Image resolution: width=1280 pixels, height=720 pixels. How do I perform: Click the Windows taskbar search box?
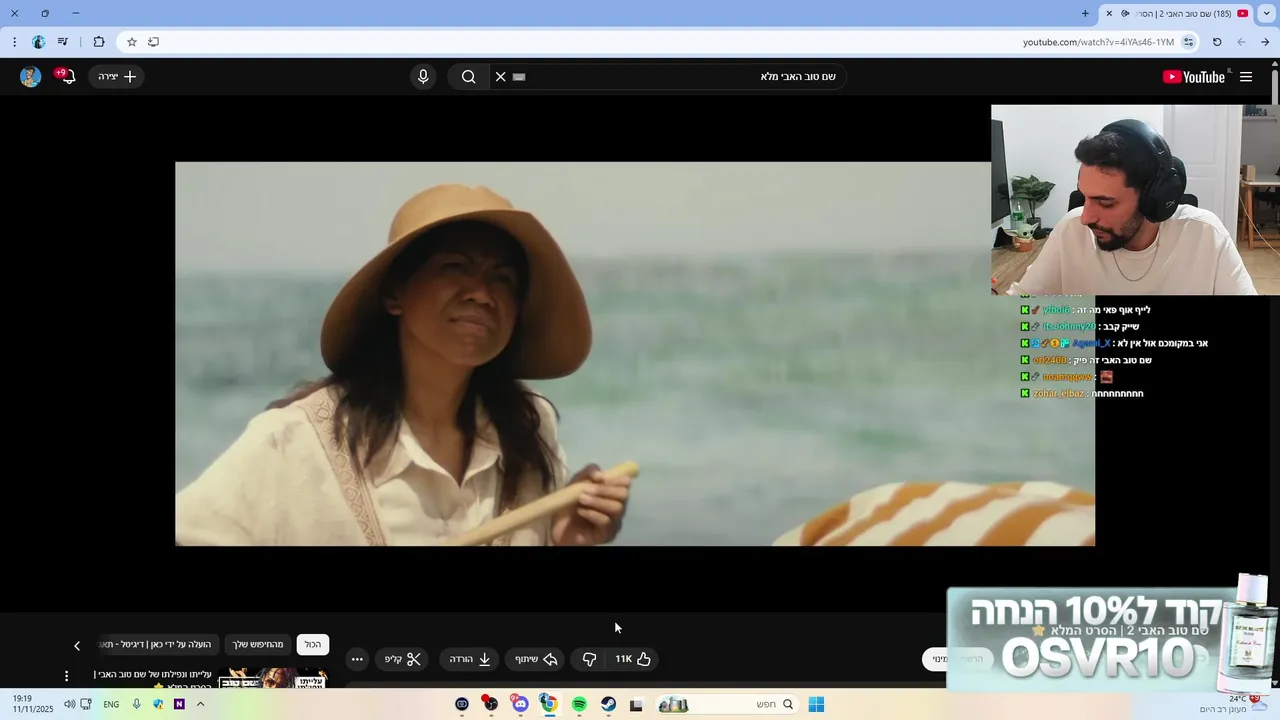tap(727, 704)
